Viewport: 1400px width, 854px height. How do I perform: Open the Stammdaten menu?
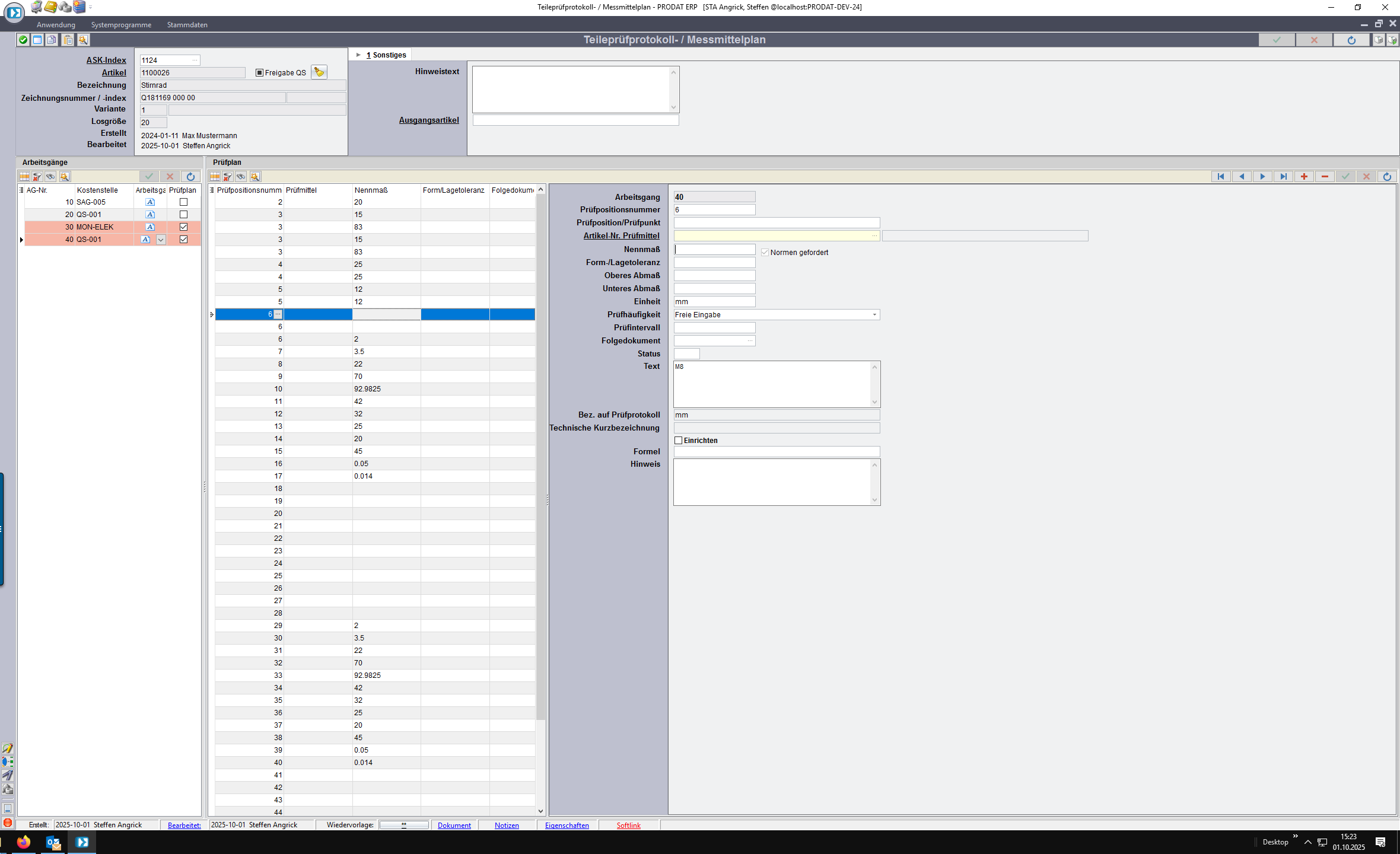click(187, 25)
